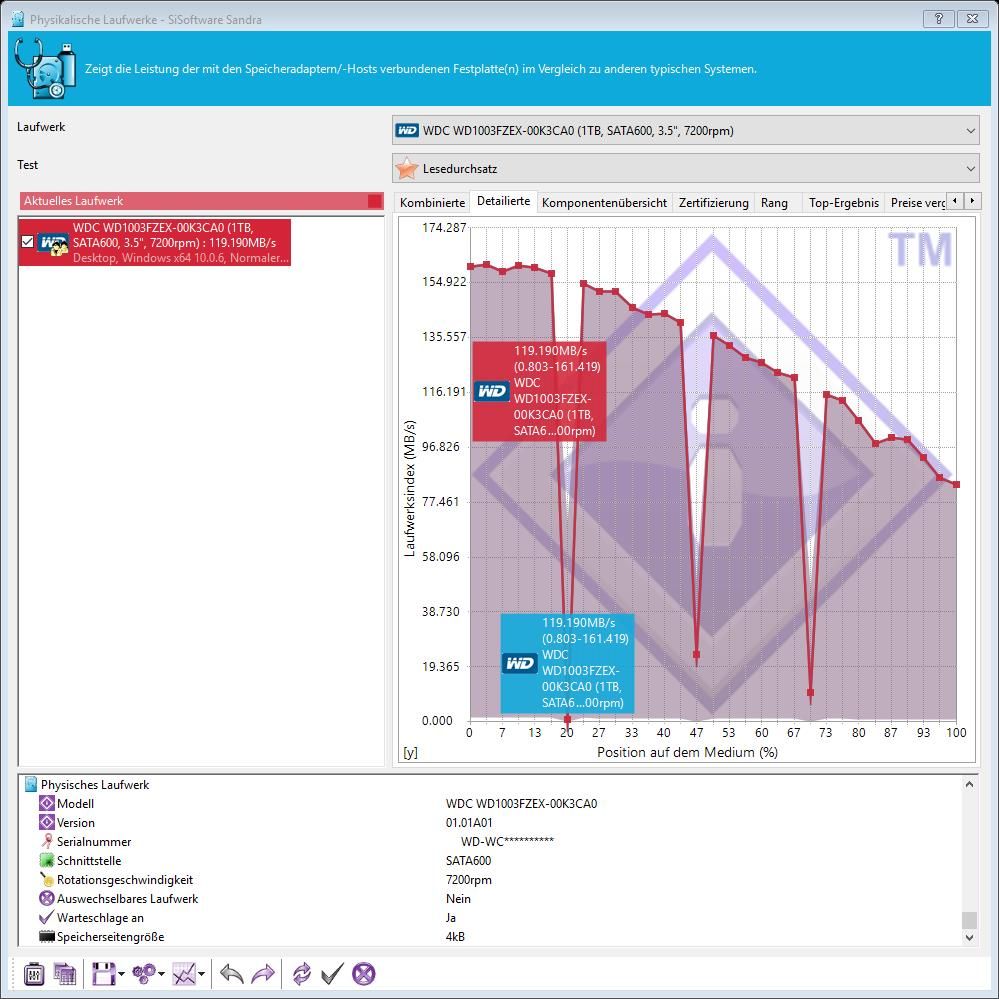Click the red chart tooltip label

click(x=539, y=391)
